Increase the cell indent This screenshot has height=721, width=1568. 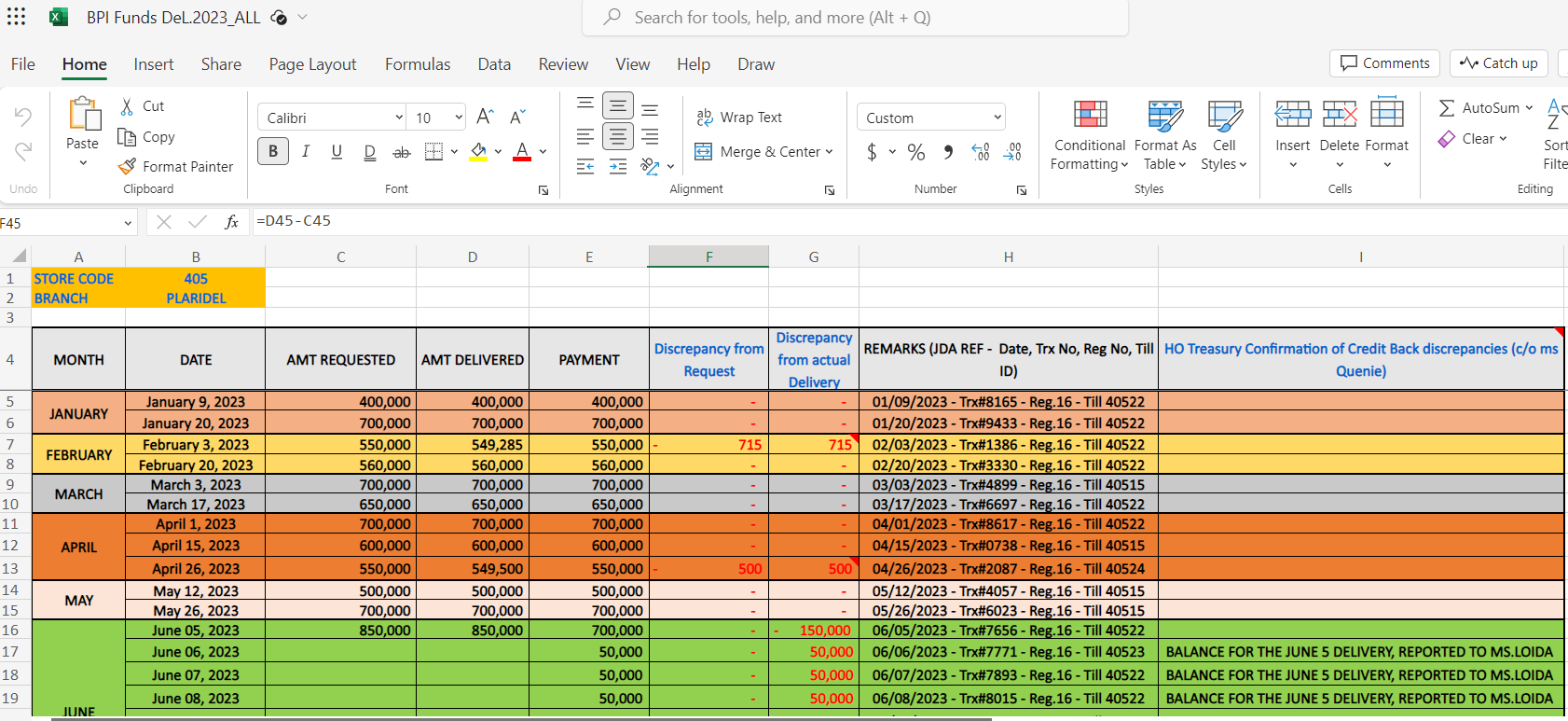point(617,167)
